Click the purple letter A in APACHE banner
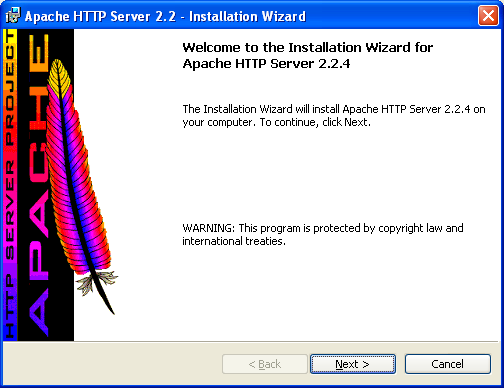This screenshot has height=388, width=504. [x=38, y=312]
